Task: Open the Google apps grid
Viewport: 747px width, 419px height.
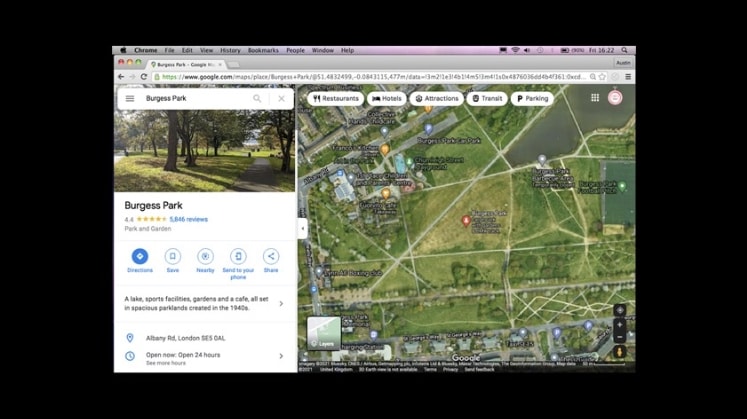Action: tap(595, 98)
